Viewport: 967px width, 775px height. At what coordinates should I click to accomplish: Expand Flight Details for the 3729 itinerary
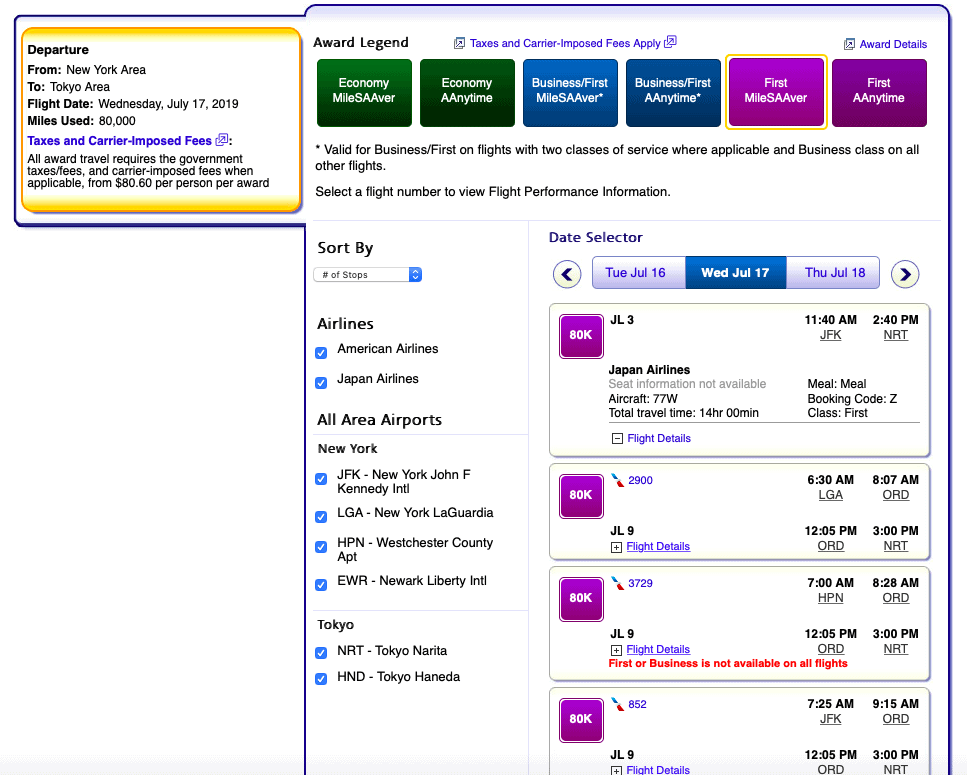(616, 650)
